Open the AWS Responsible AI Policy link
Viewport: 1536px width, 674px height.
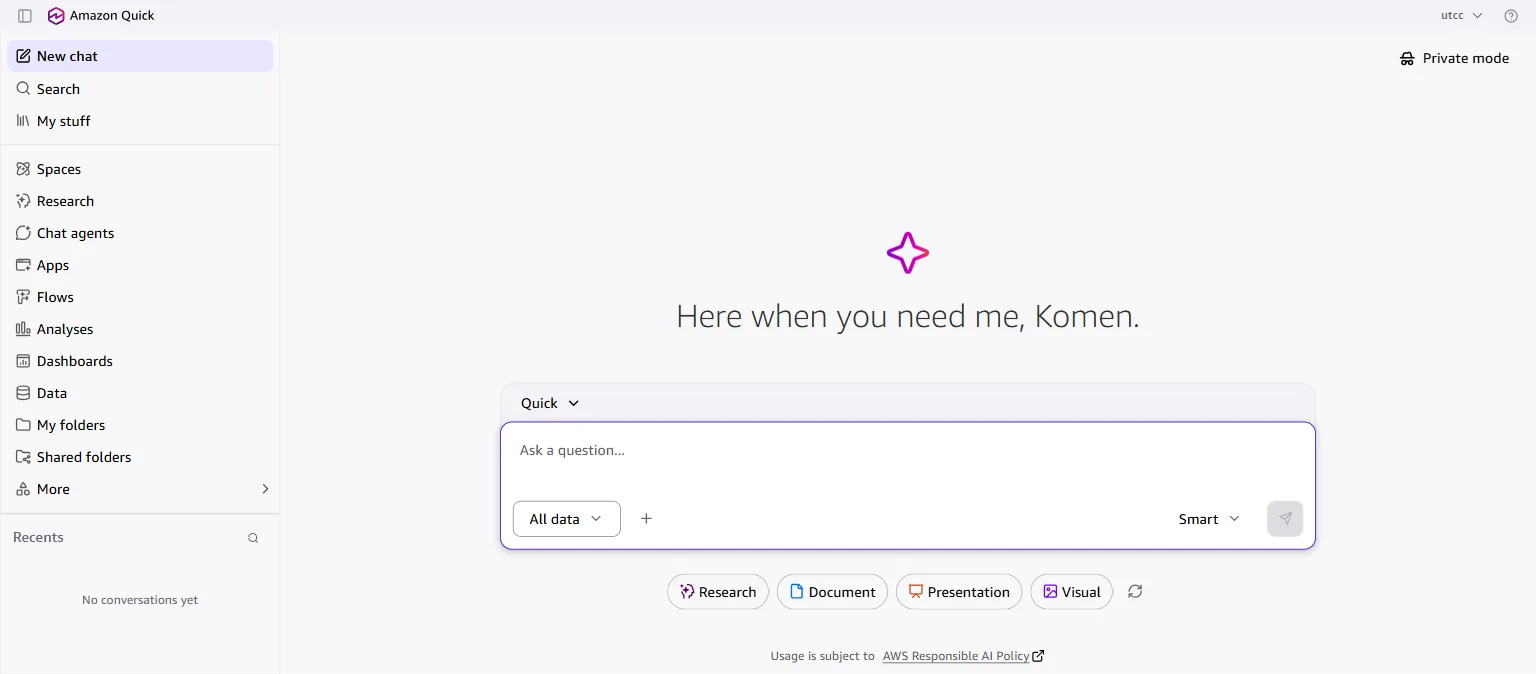963,656
